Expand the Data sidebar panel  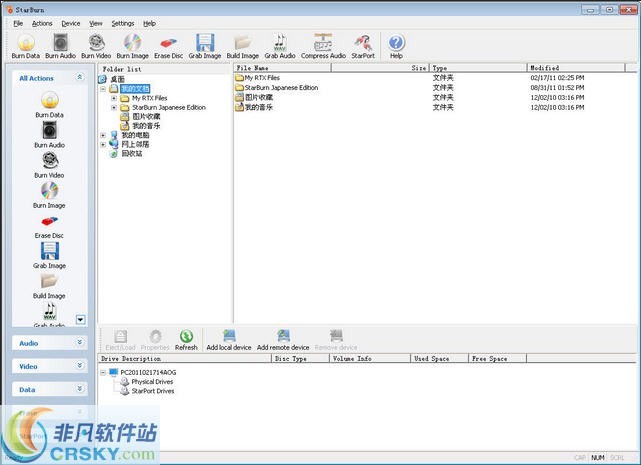[80, 389]
